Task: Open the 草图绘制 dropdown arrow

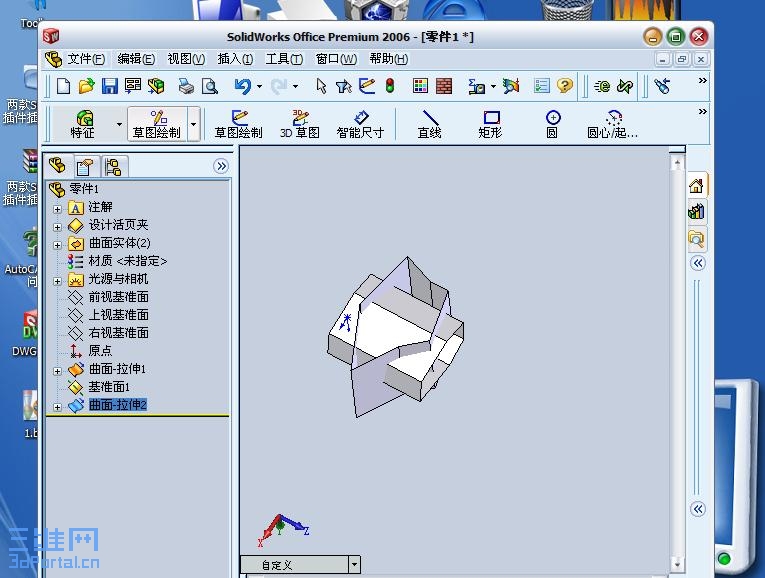Action: click(x=194, y=124)
